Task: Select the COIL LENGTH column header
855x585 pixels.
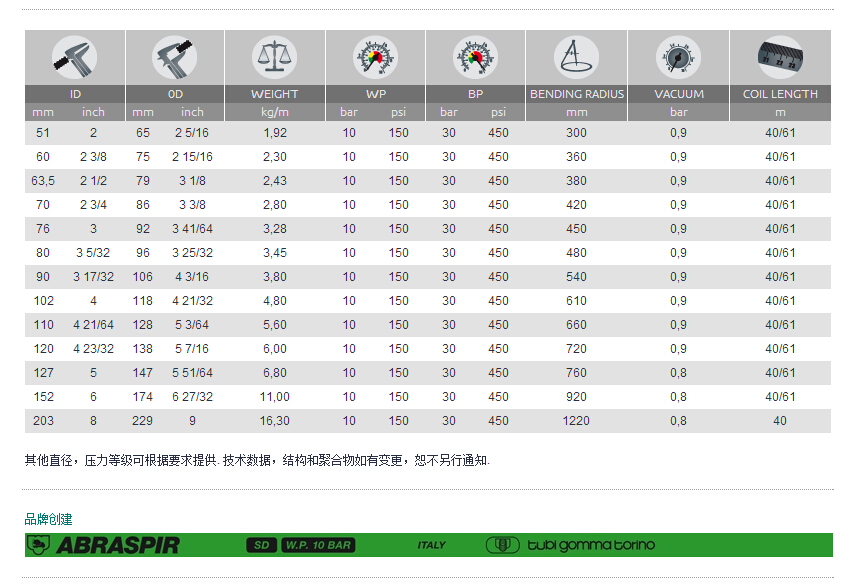Action: [x=780, y=94]
